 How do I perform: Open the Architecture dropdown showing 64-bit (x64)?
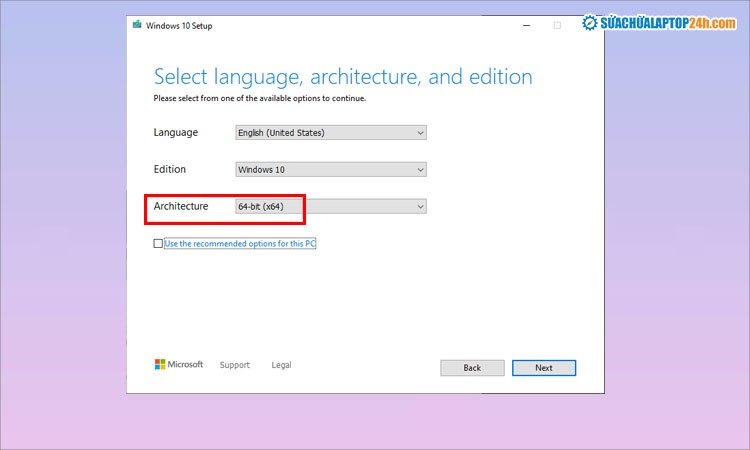330,206
